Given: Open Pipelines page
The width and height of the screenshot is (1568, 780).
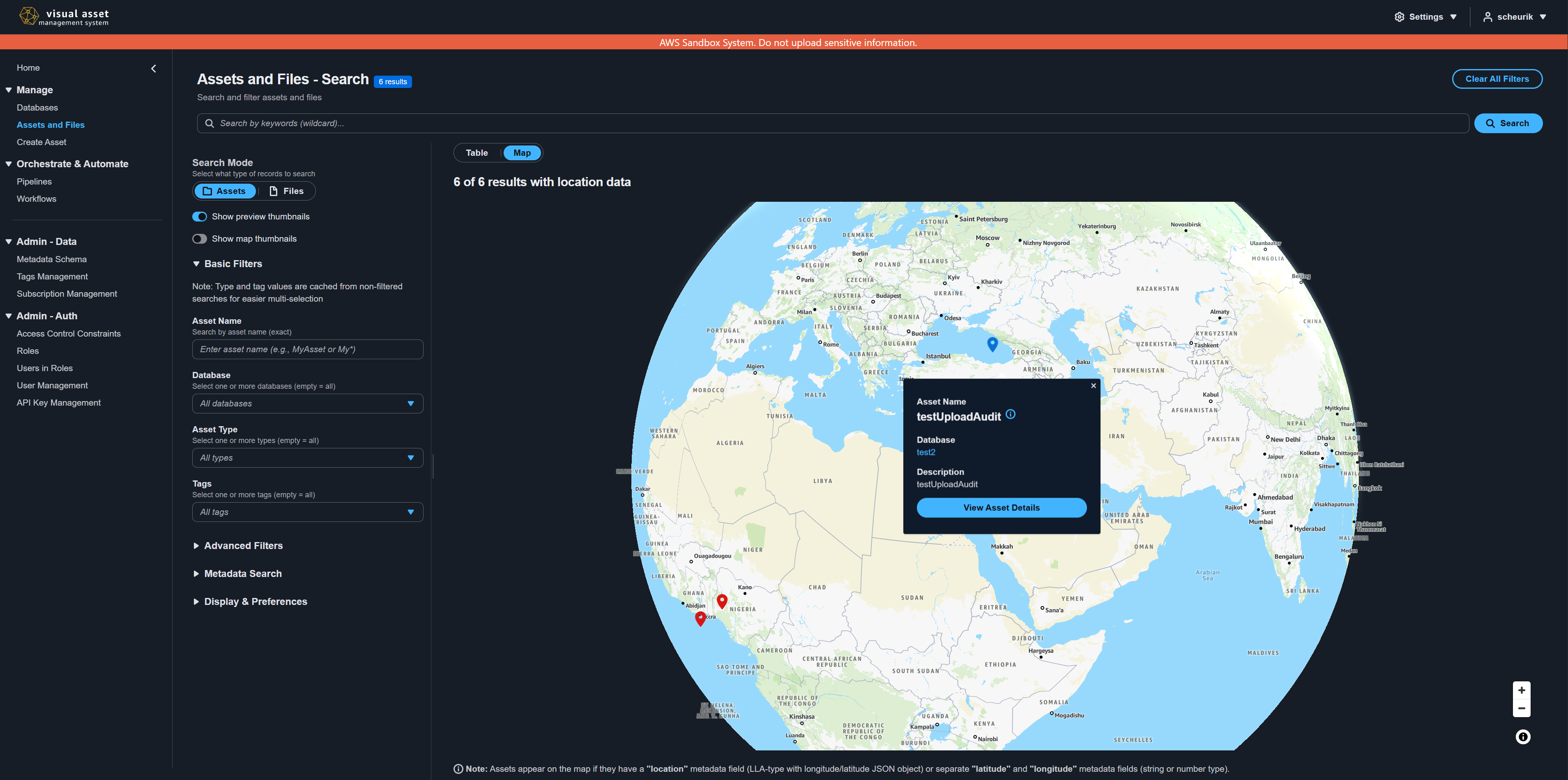Looking at the screenshot, I should coord(34,182).
